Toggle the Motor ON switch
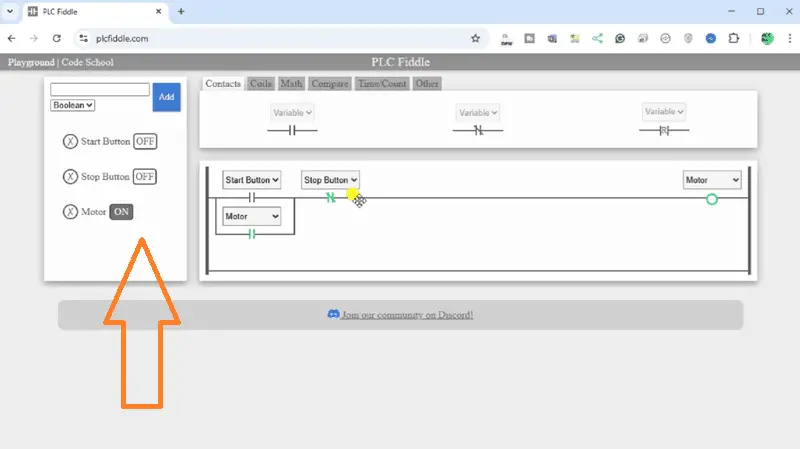800x449 pixels. tap(121, 212)
